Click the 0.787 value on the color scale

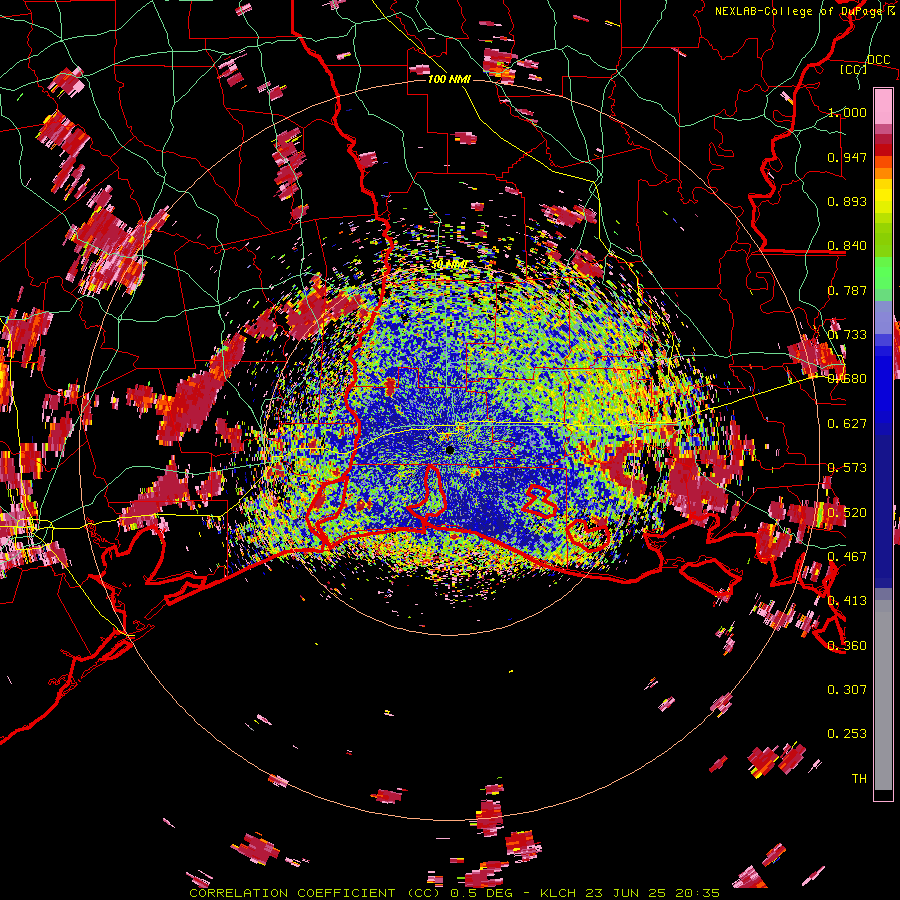click(847, 290)
